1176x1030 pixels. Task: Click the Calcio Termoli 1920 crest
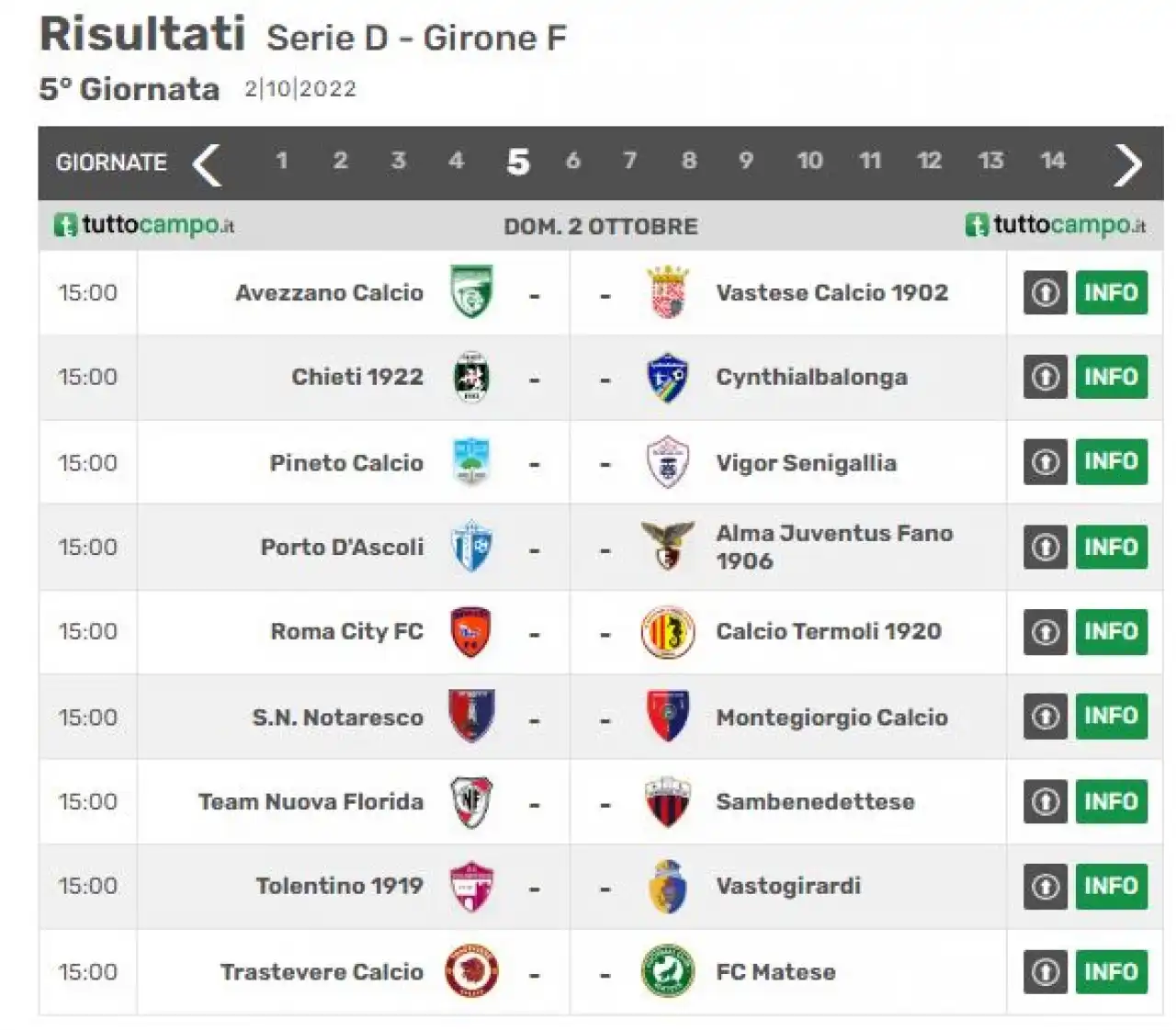click(x=668, y=631)
